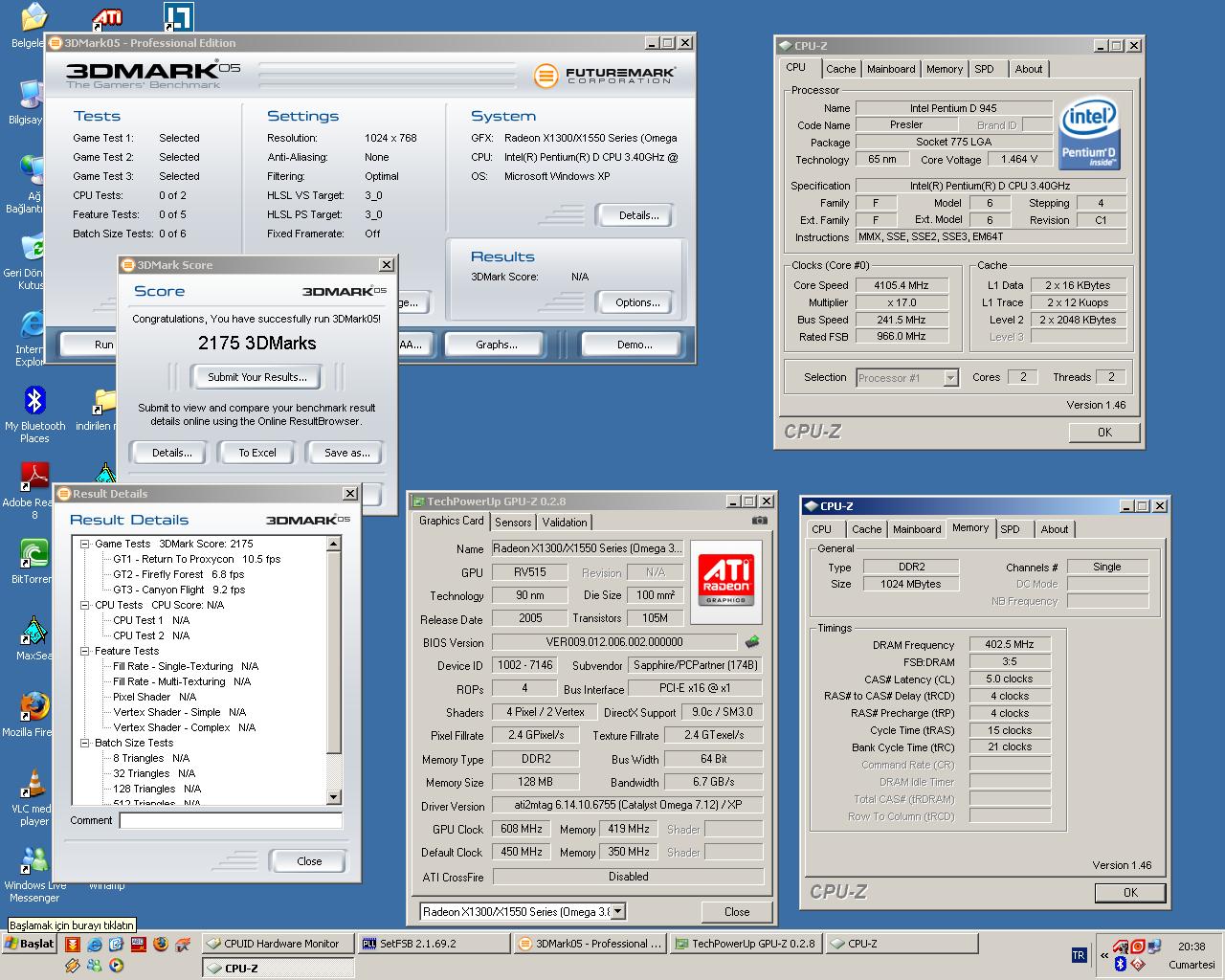Image resolution: width=1225 pixels, height=980 pixels.
Task: Click the Result Details vertical scrollbar thumb
Action: coord(334,653)
